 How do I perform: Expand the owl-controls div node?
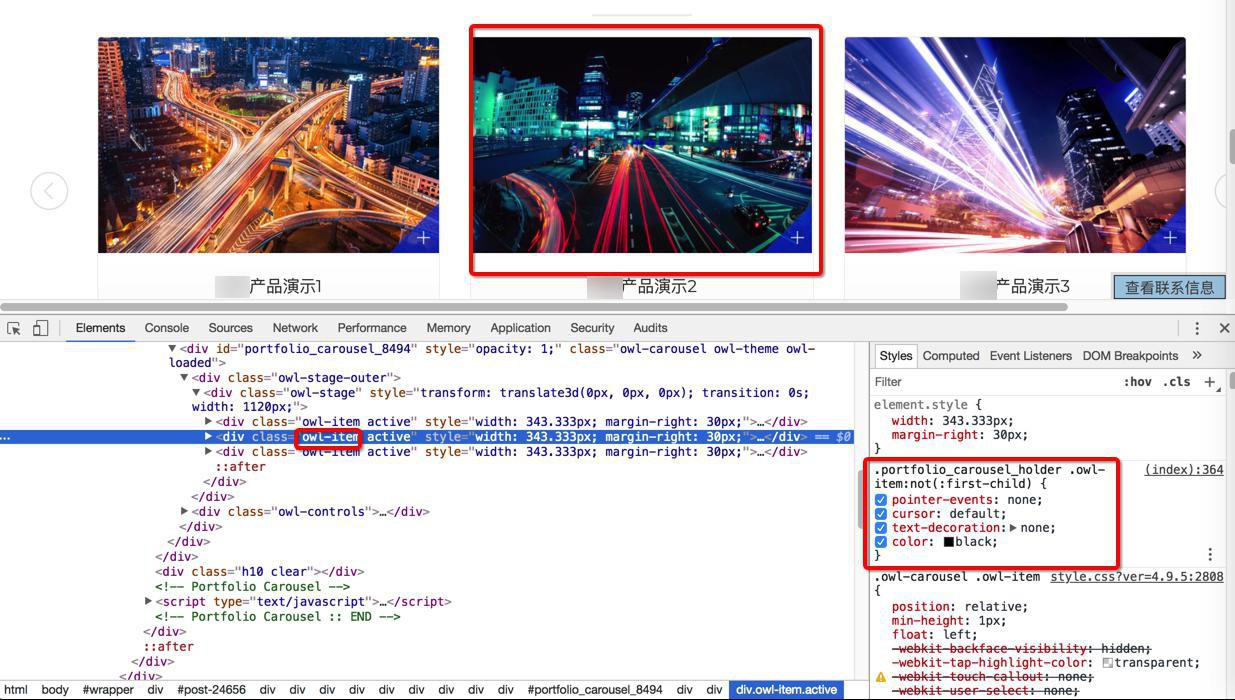184,512
